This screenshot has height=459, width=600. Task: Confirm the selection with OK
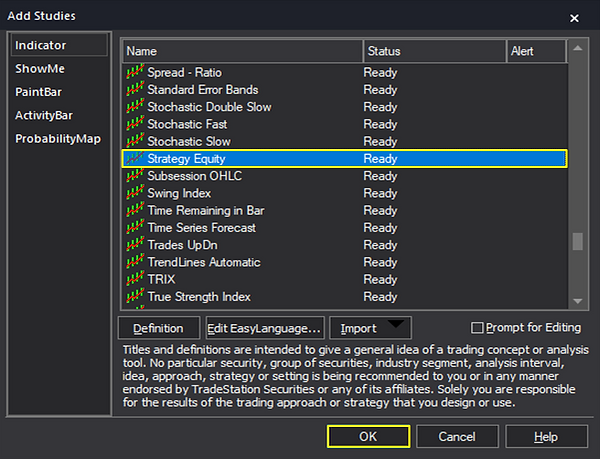[368, 436]
